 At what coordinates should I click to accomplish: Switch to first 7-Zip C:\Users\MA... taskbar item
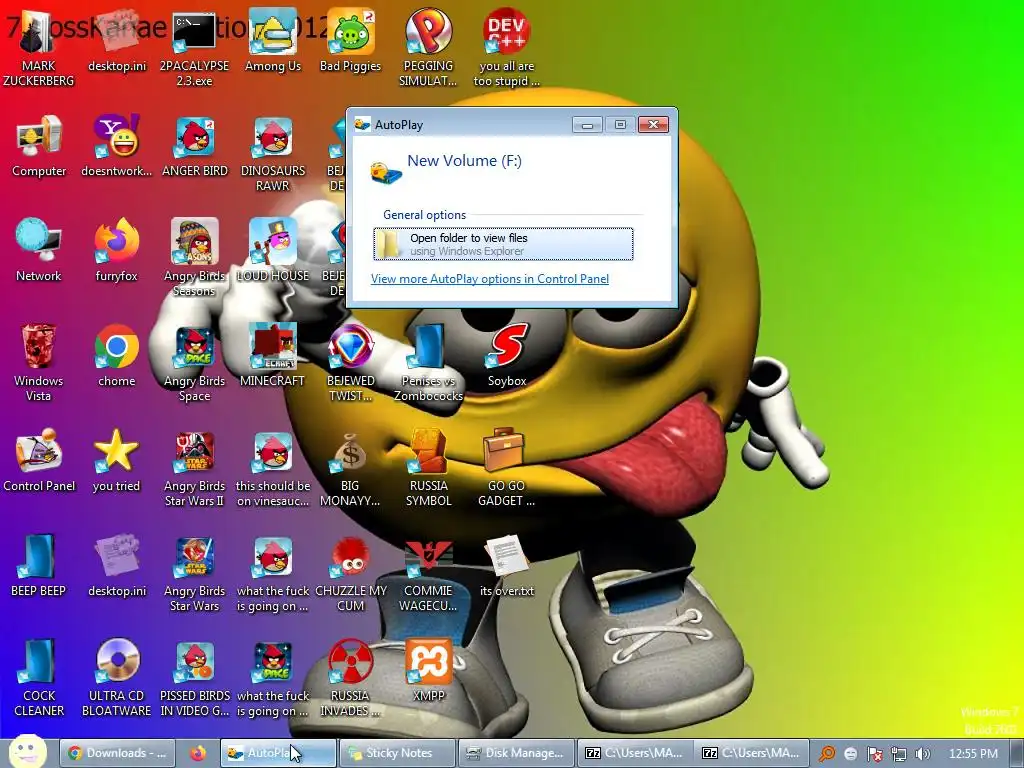point(634,753)
